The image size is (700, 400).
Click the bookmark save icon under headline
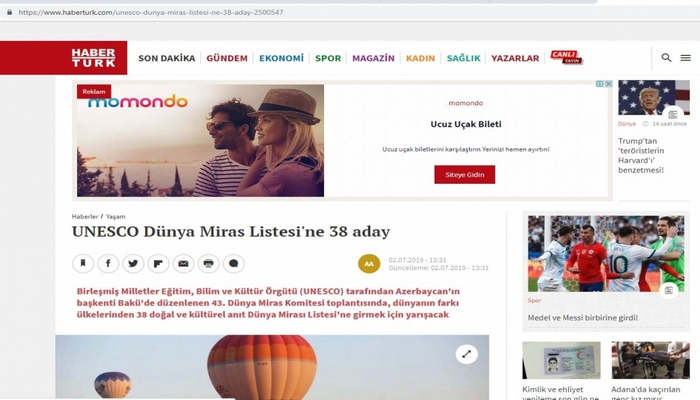click(x=83, y=263)
